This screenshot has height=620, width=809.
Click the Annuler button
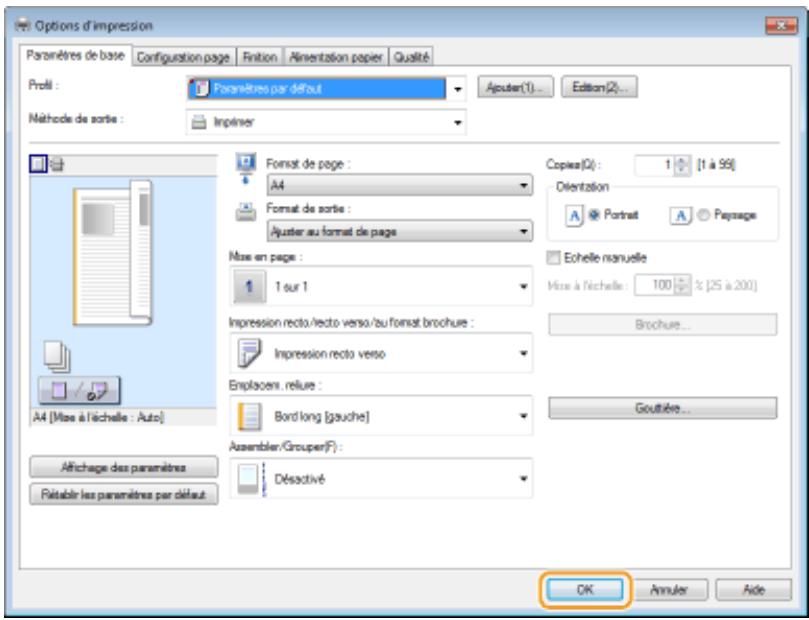click(669, 590)
